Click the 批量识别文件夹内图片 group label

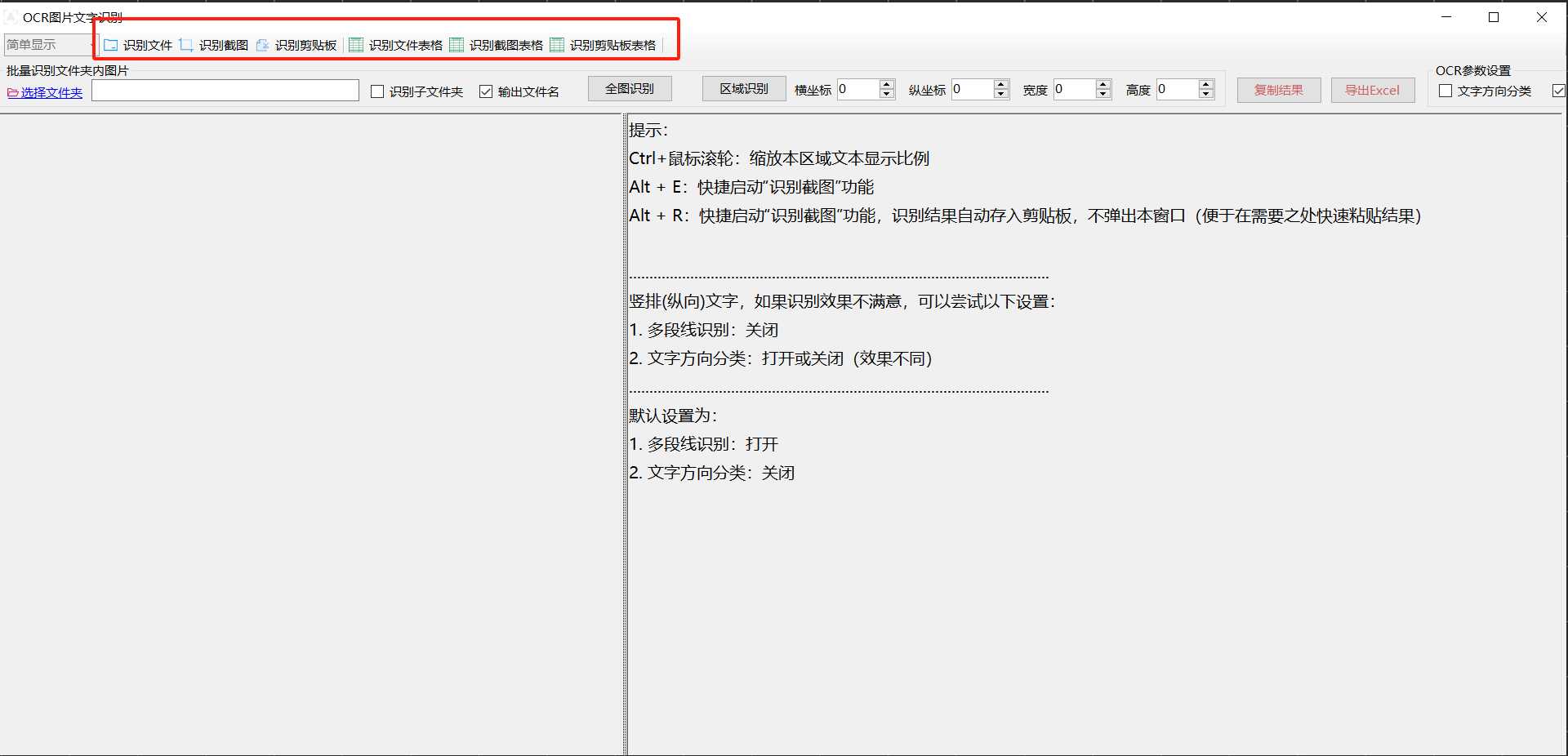68,70
